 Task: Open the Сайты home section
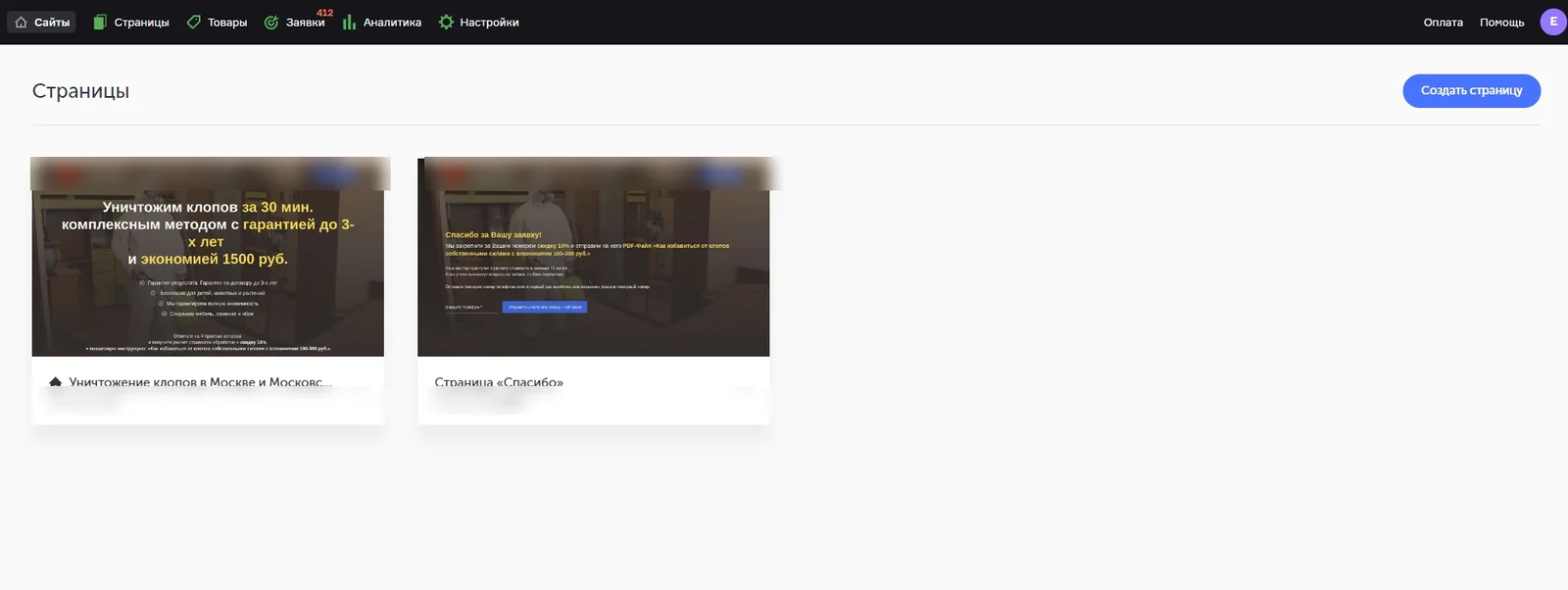point(42,23)
